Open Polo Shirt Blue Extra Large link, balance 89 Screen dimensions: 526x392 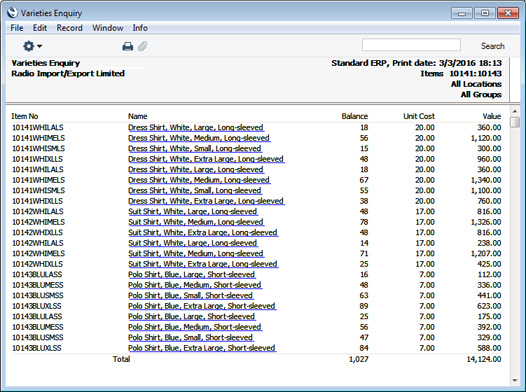(x=202, y=306)
